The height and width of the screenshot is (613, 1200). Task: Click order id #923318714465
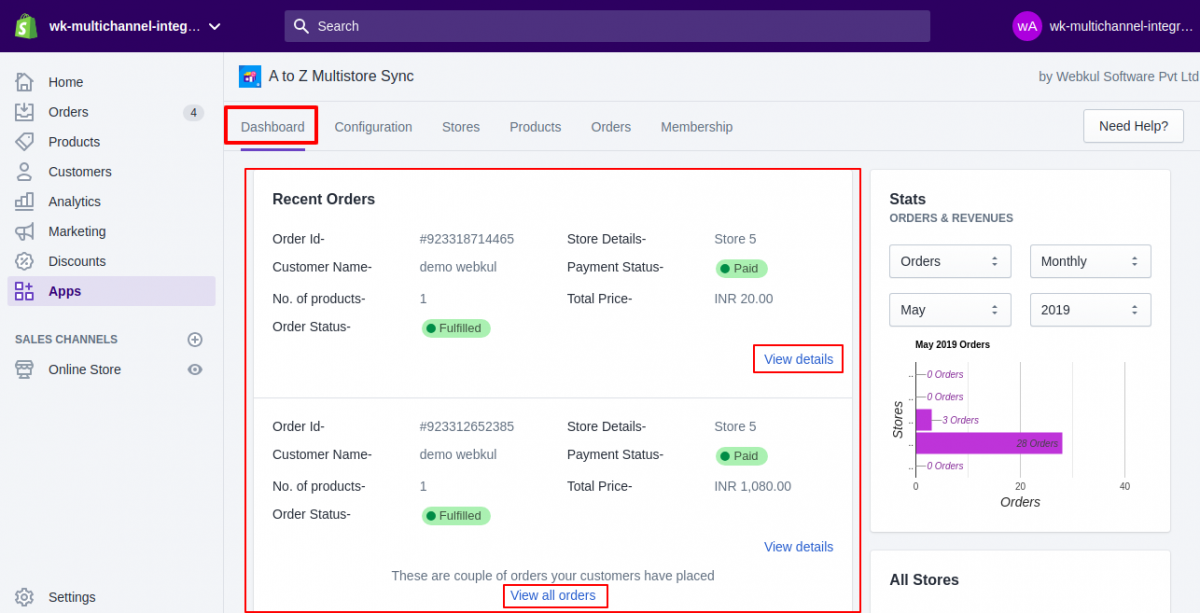coord(467,239)
